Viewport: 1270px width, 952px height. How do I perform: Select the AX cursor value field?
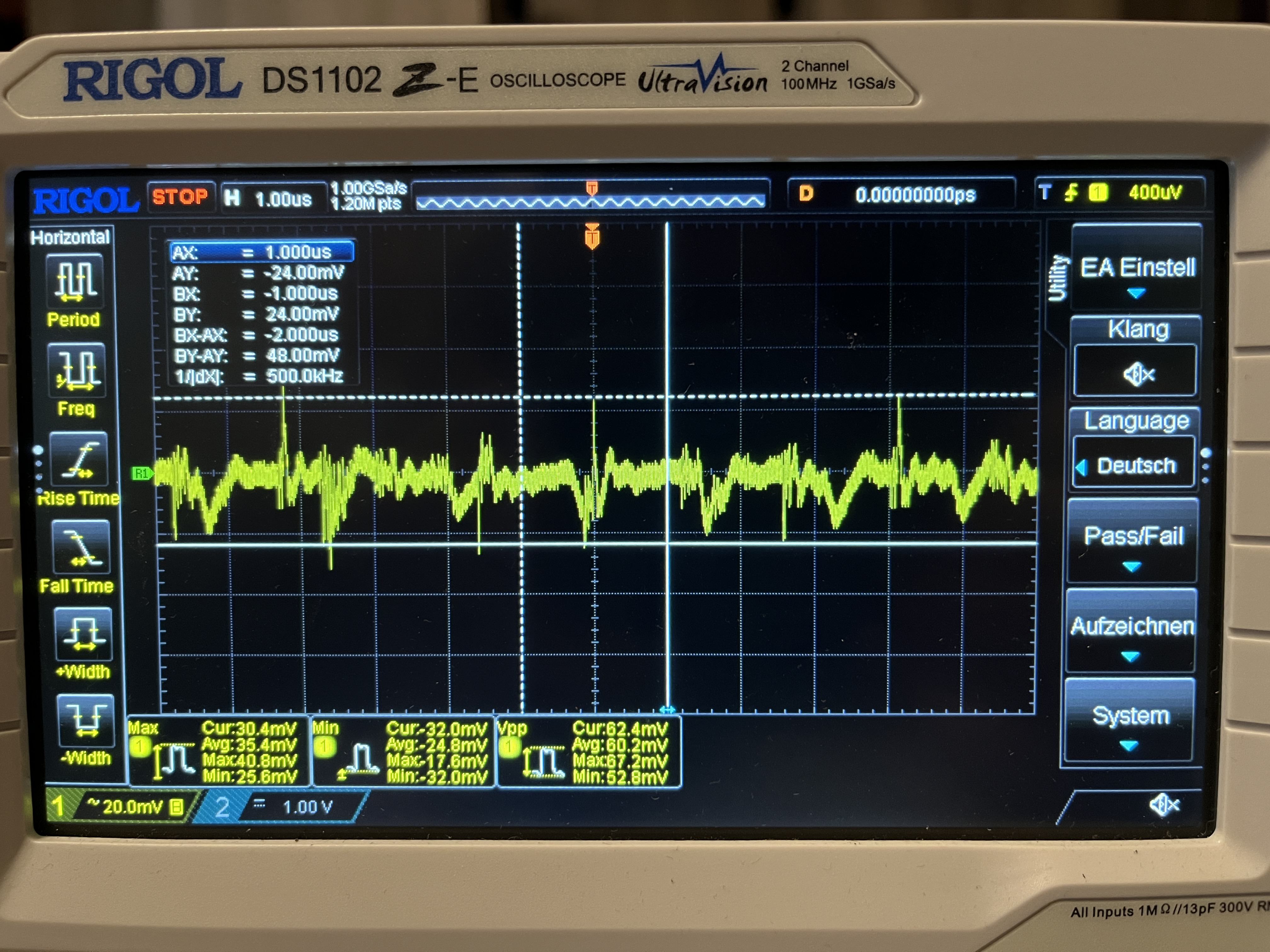[x=262, y=252]
